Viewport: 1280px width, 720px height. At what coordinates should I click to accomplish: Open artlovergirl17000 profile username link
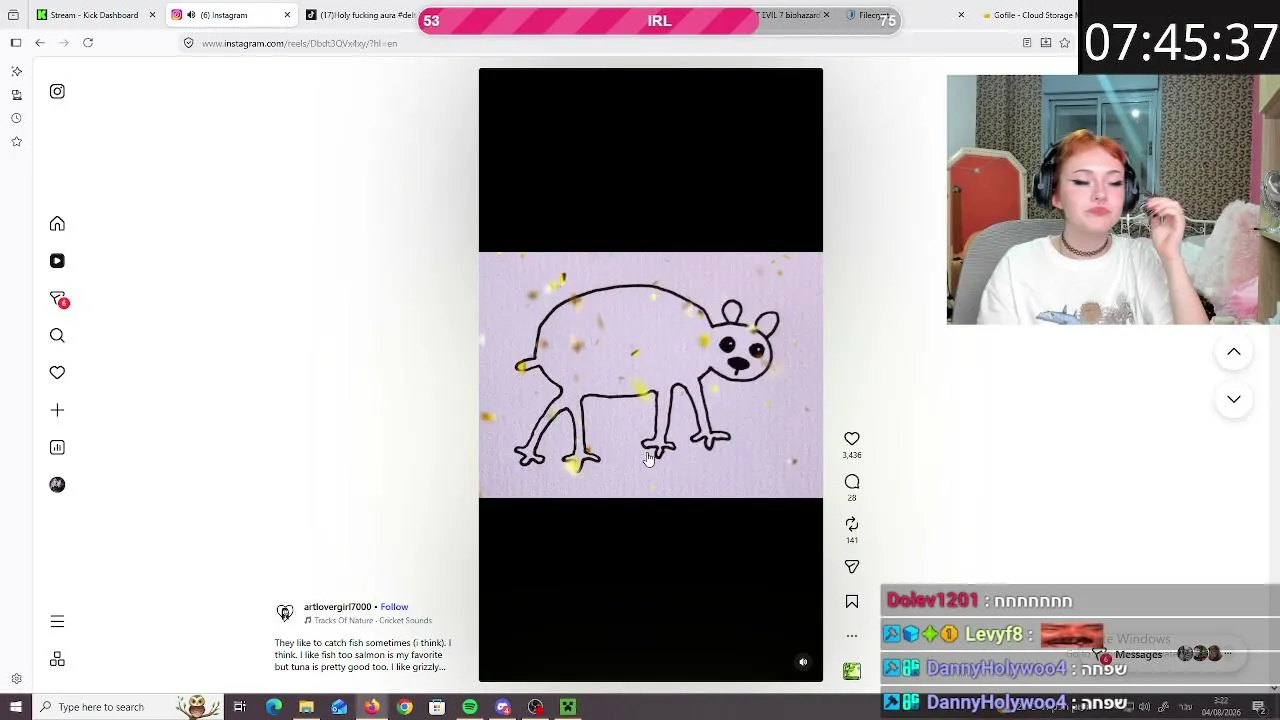337,607
